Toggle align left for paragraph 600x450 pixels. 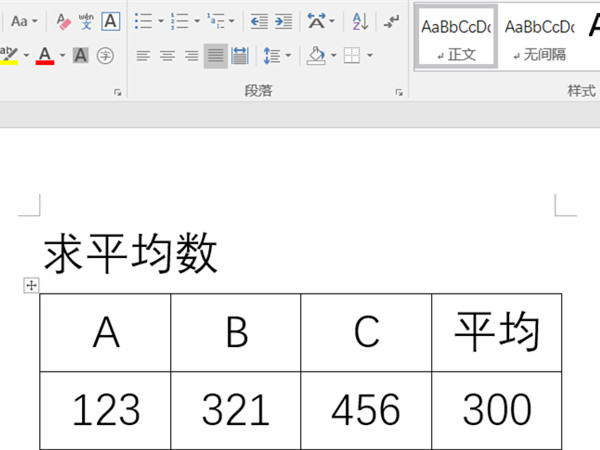143,56
